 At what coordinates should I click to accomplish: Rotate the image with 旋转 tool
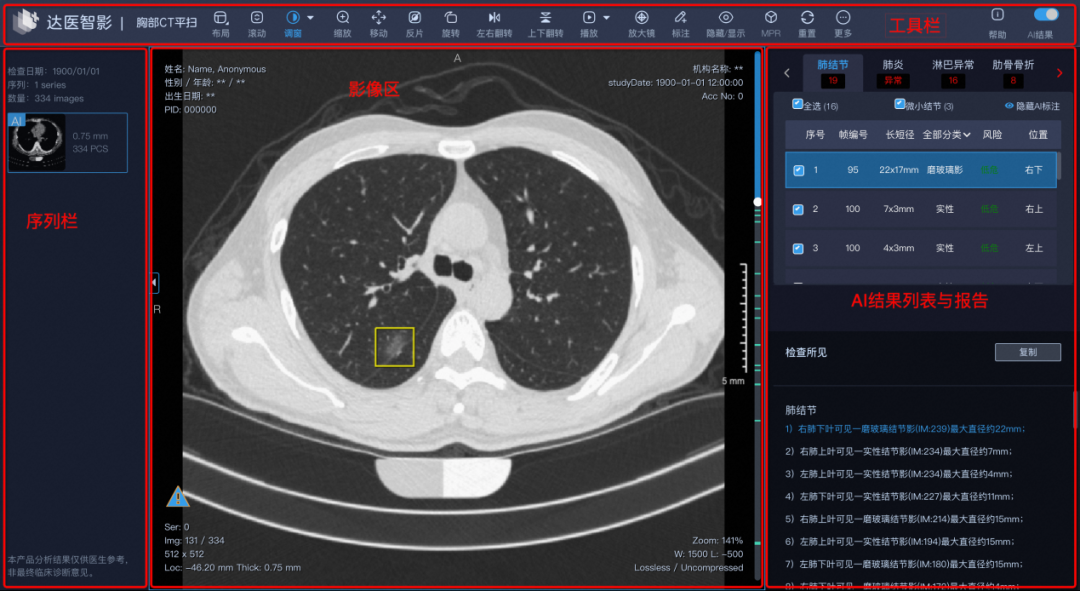pyautogui.click(x=451, y=18)
